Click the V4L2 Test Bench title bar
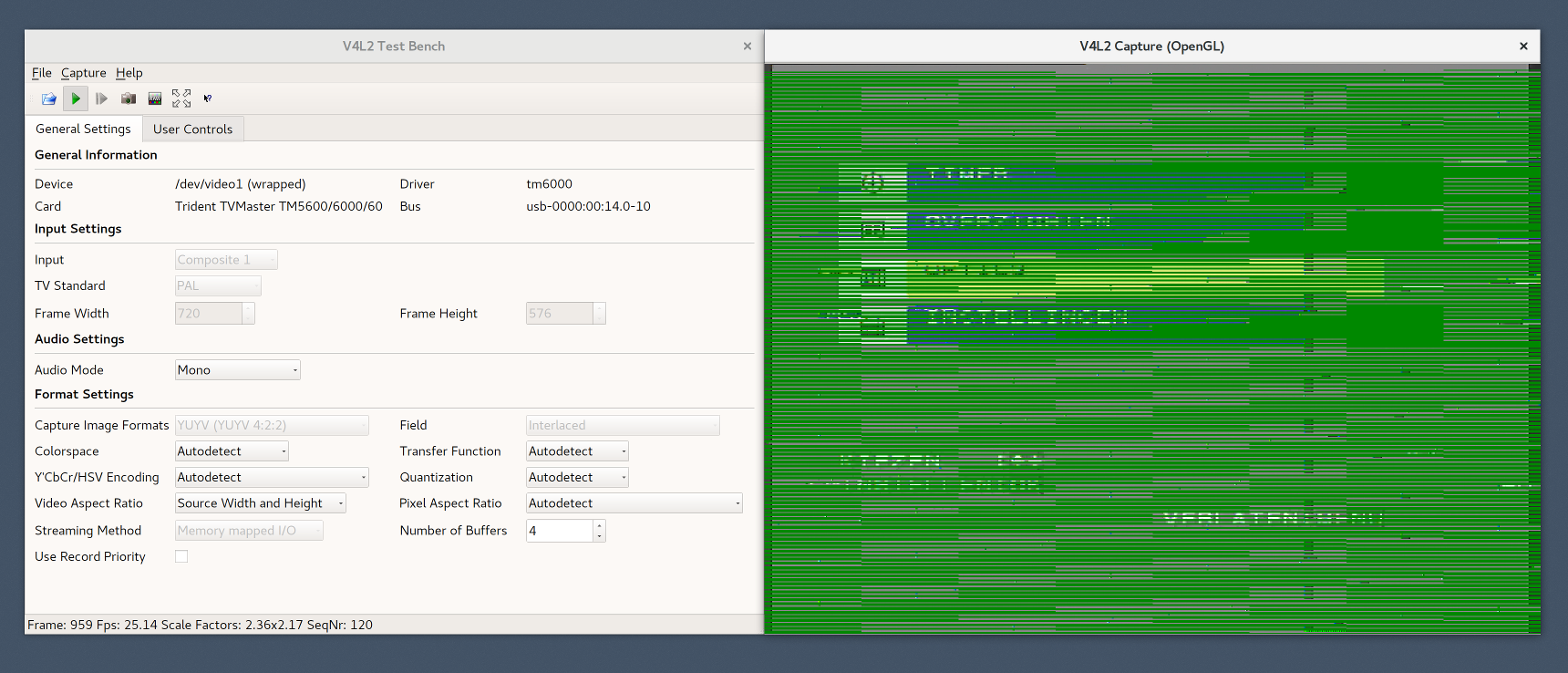 pos(394,47)
